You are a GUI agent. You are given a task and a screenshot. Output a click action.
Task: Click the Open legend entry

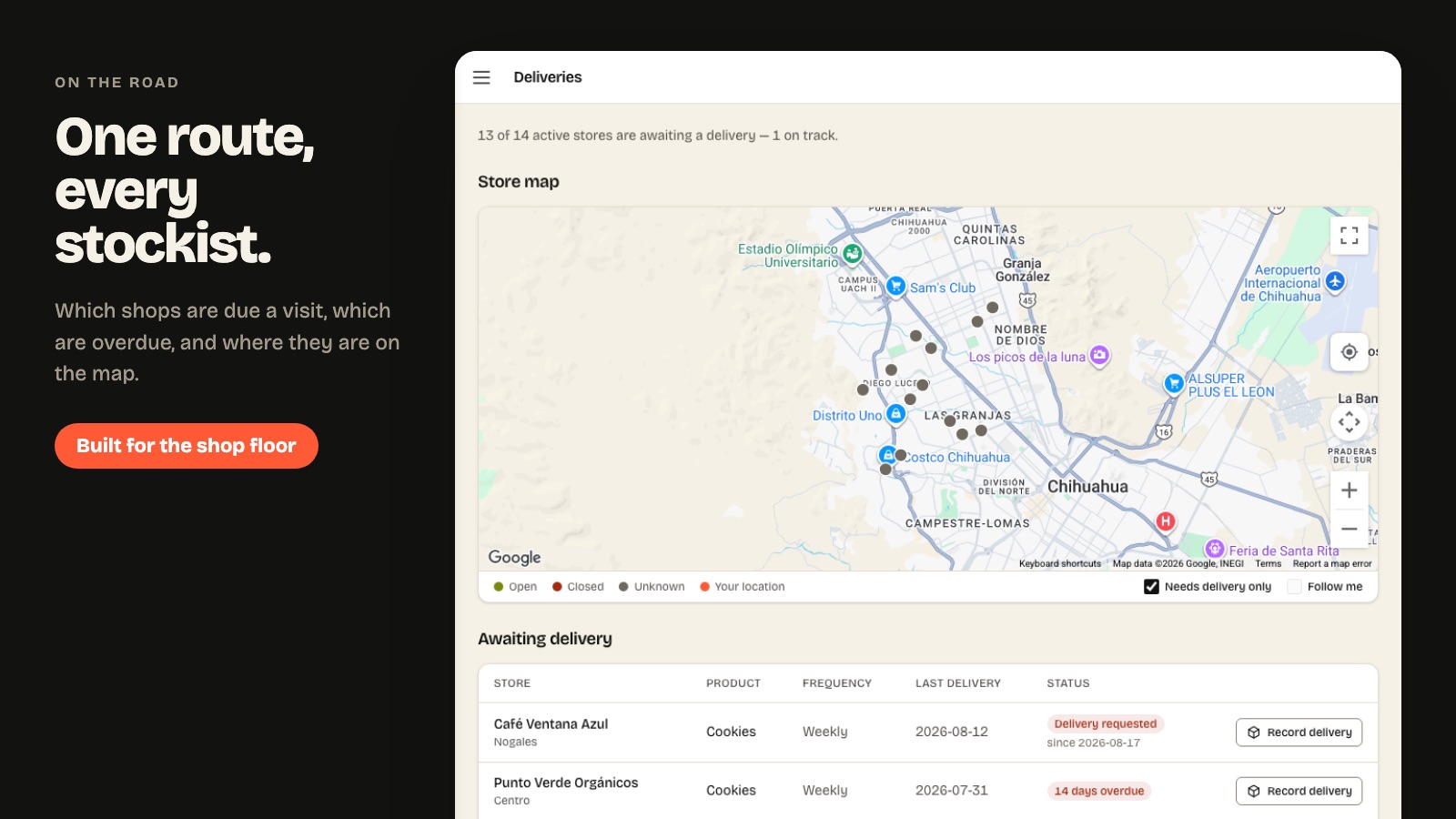(515, 587)
